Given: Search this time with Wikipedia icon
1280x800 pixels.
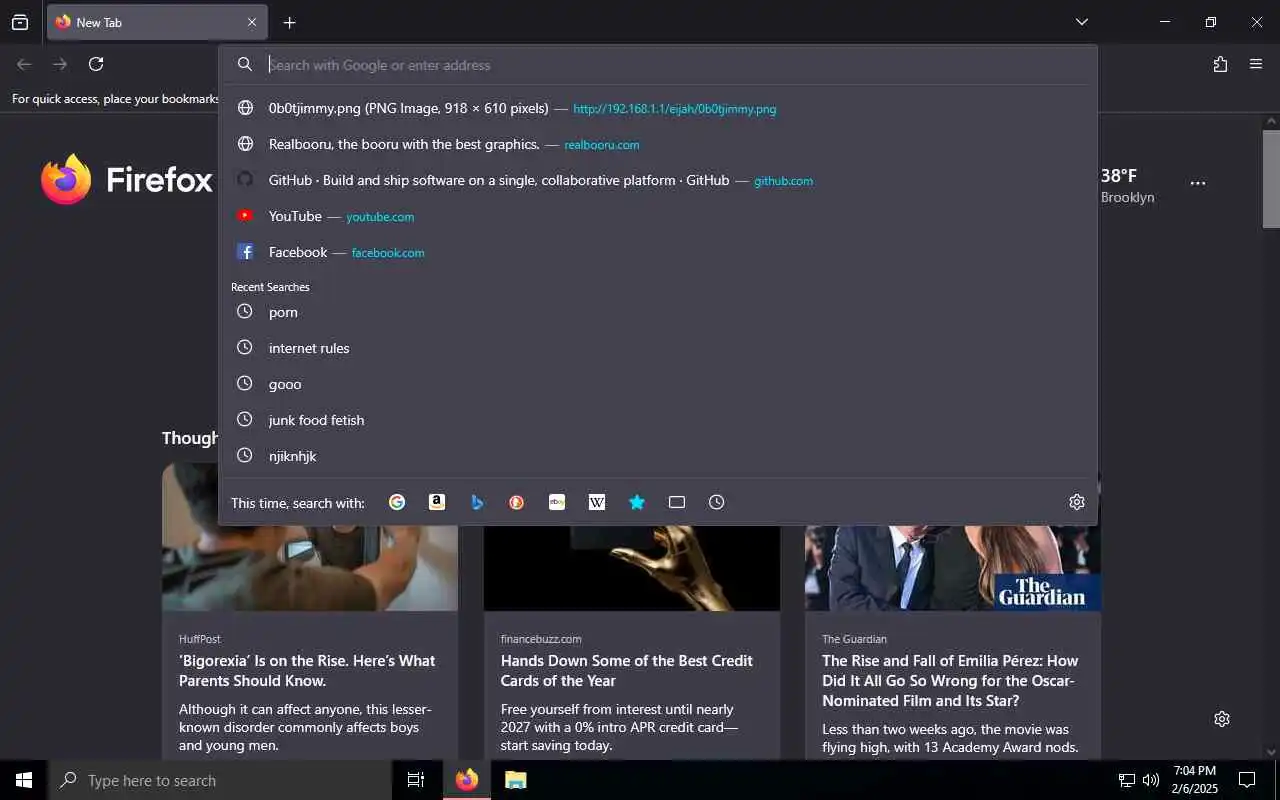Looking at the screenshot, I should point(597,502).
